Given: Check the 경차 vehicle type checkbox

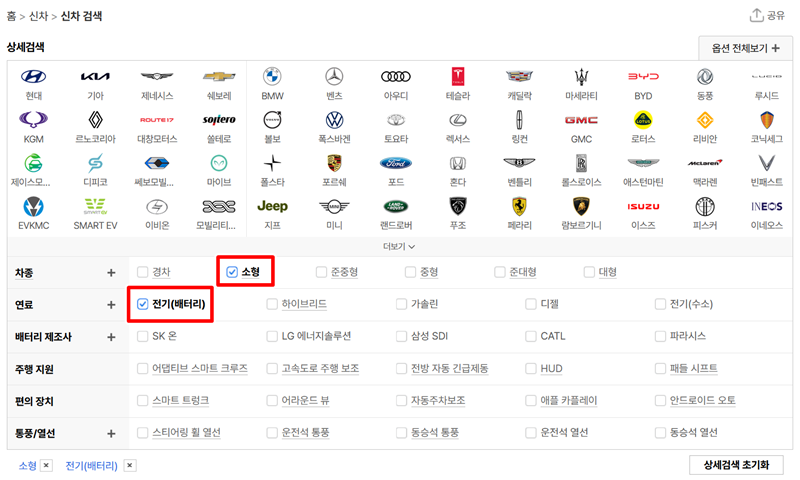Looking at the screenshot, I should [x=142, y=272].
